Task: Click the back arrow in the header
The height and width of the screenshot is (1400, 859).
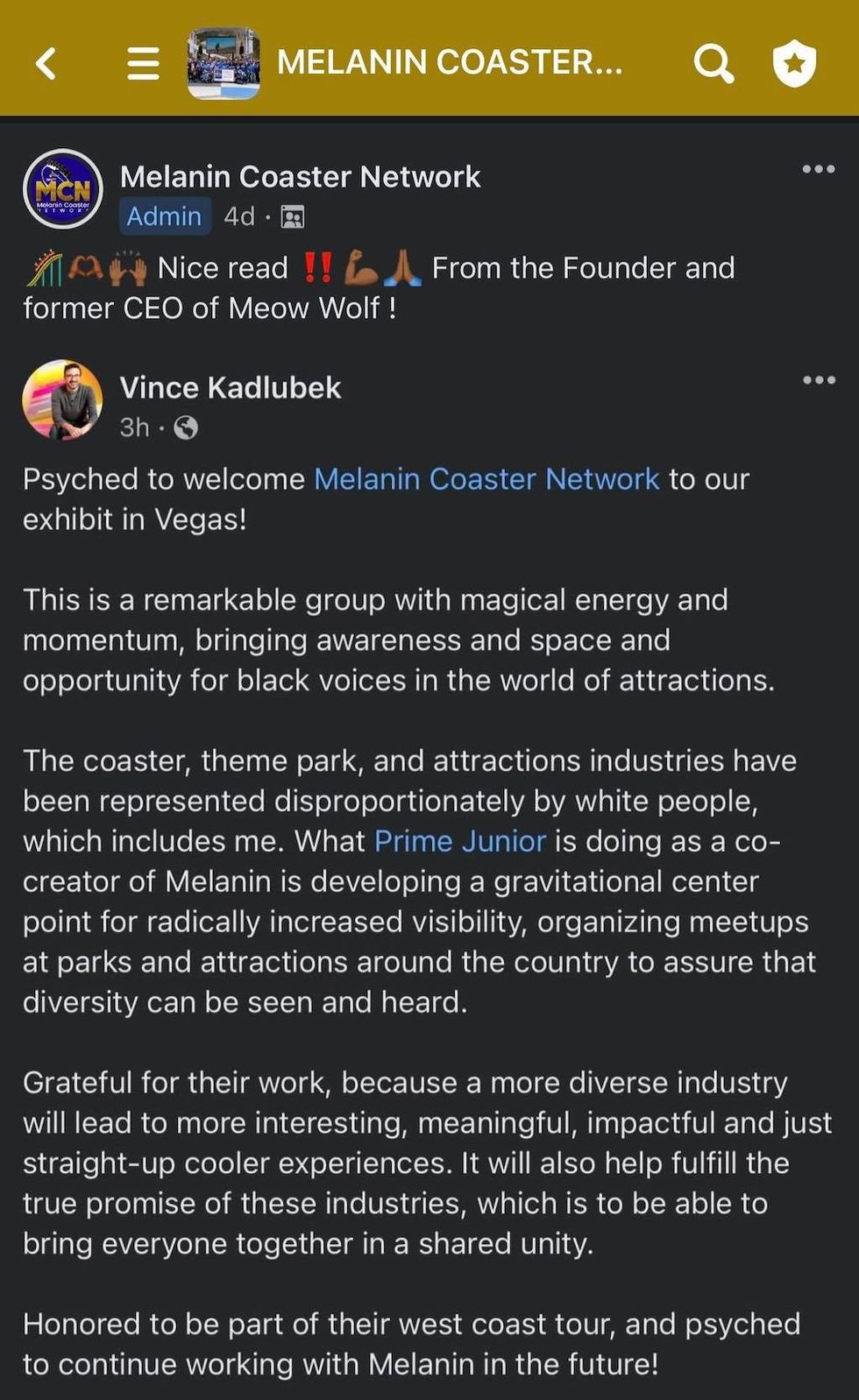Action: (45, 62)
